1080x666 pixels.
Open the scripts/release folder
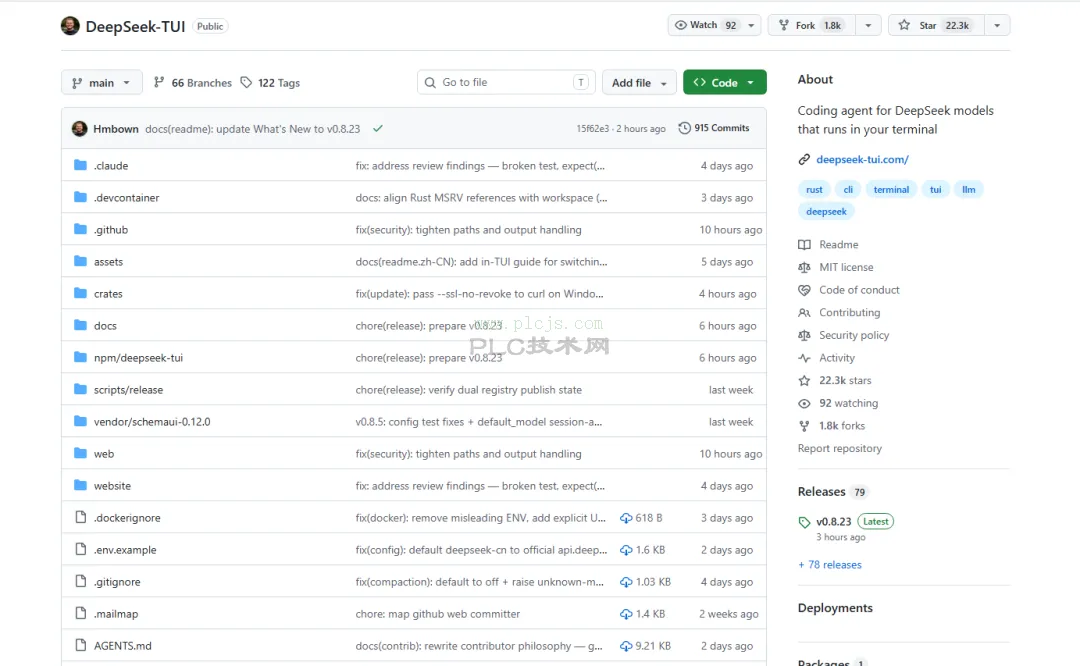click(128, 390)
